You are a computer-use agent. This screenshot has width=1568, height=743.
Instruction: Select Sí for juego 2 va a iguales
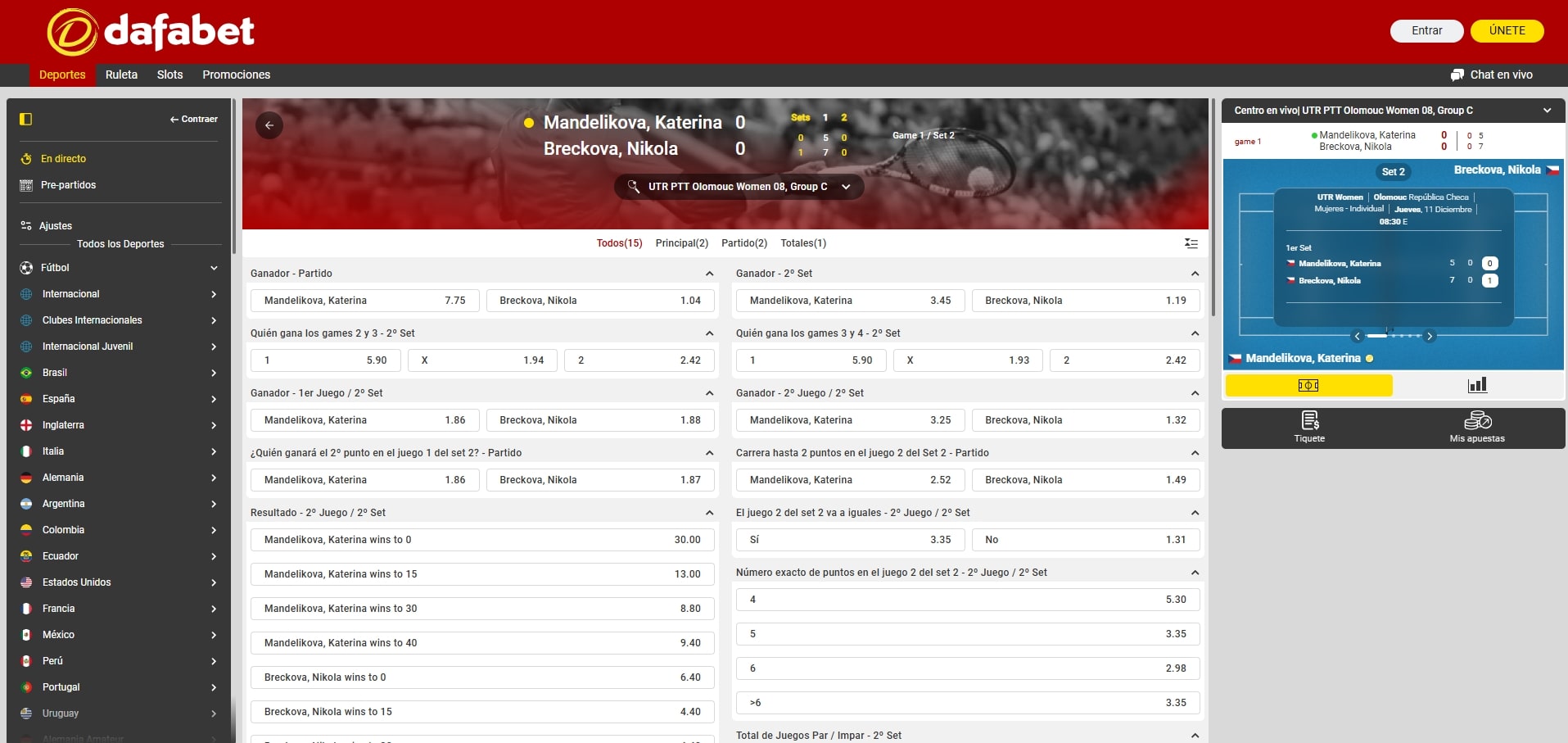849,540
